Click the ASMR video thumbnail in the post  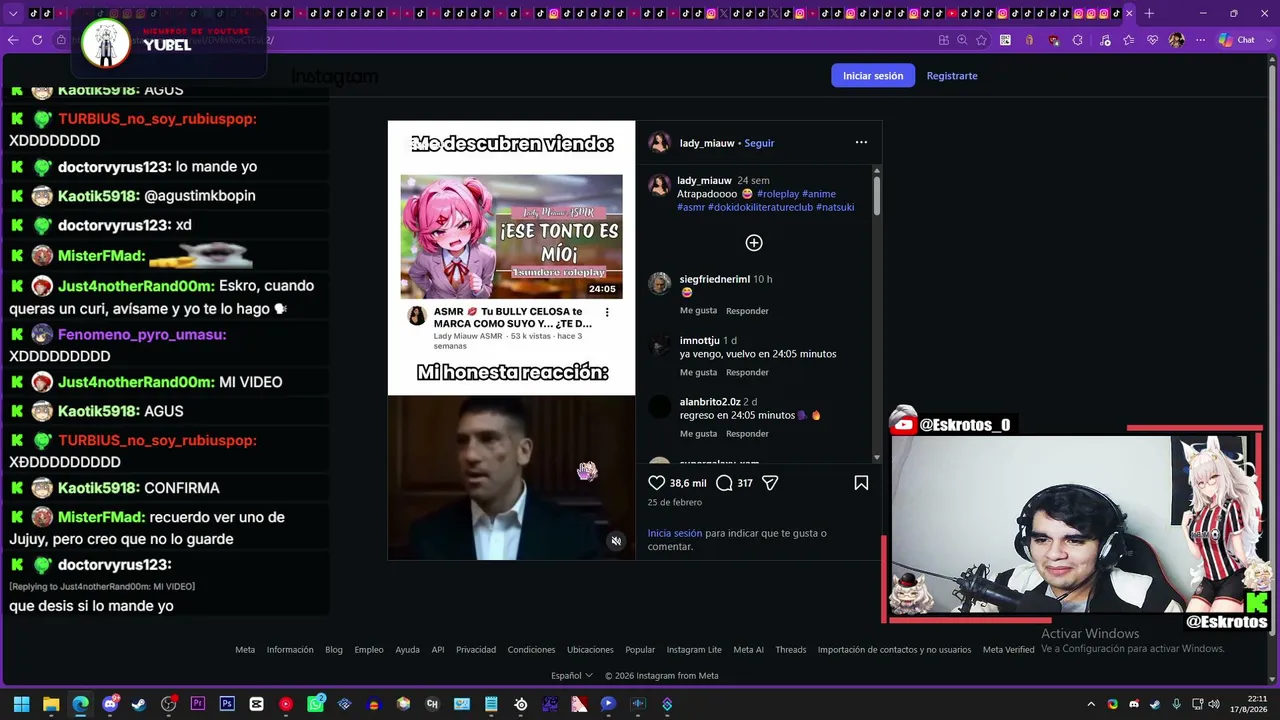pos(511,237)
